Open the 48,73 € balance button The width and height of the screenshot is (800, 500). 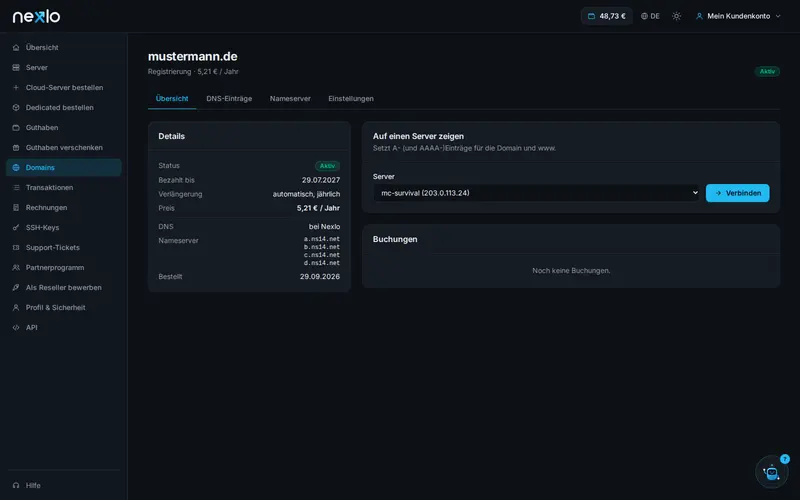tap(607, 16)
